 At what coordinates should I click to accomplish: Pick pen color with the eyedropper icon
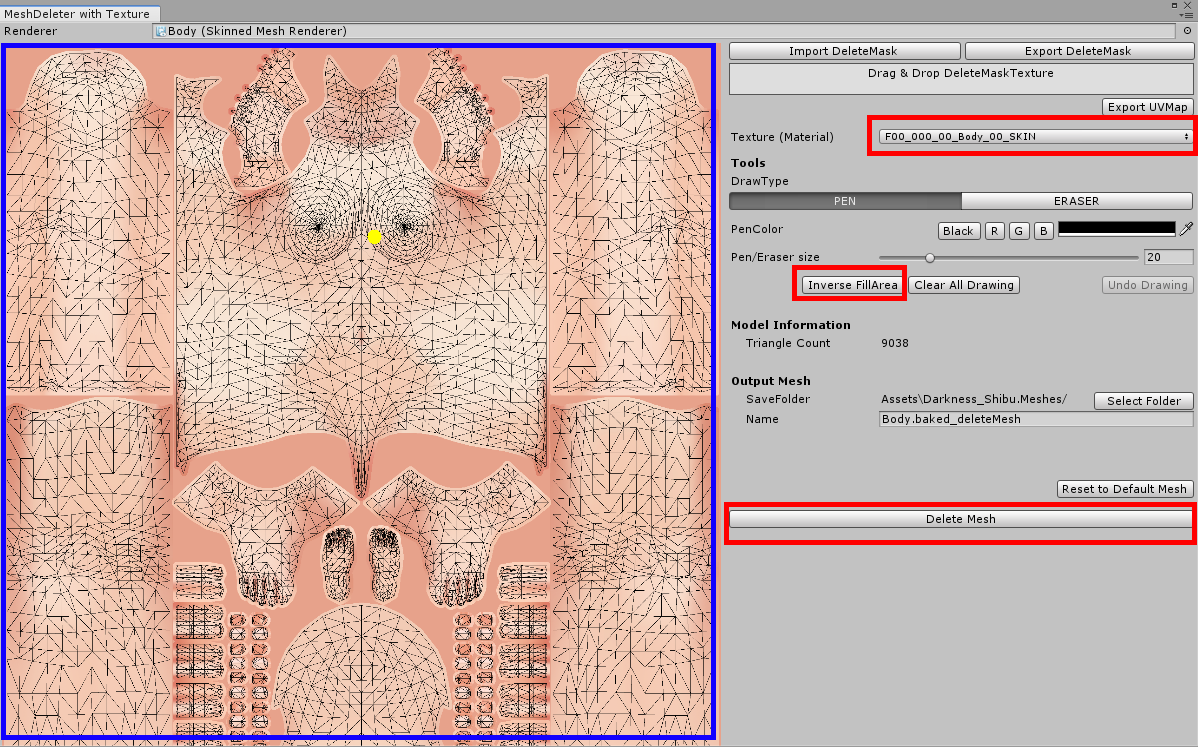click(1186, 229)
